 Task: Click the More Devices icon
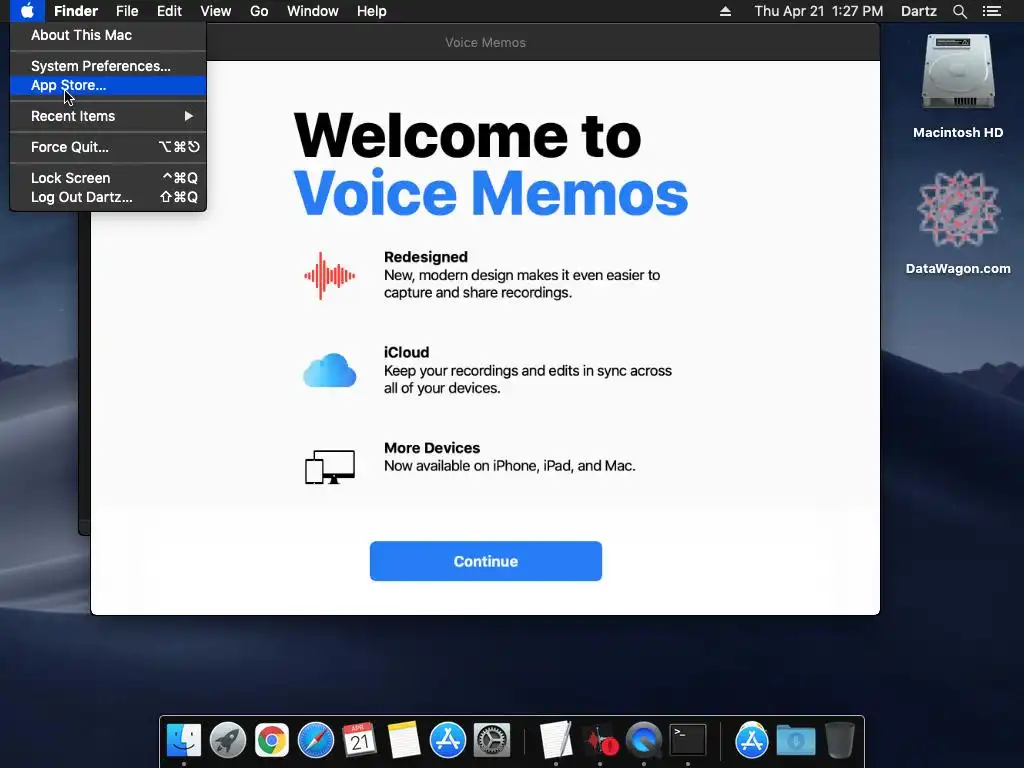click(x=330, y=467)
